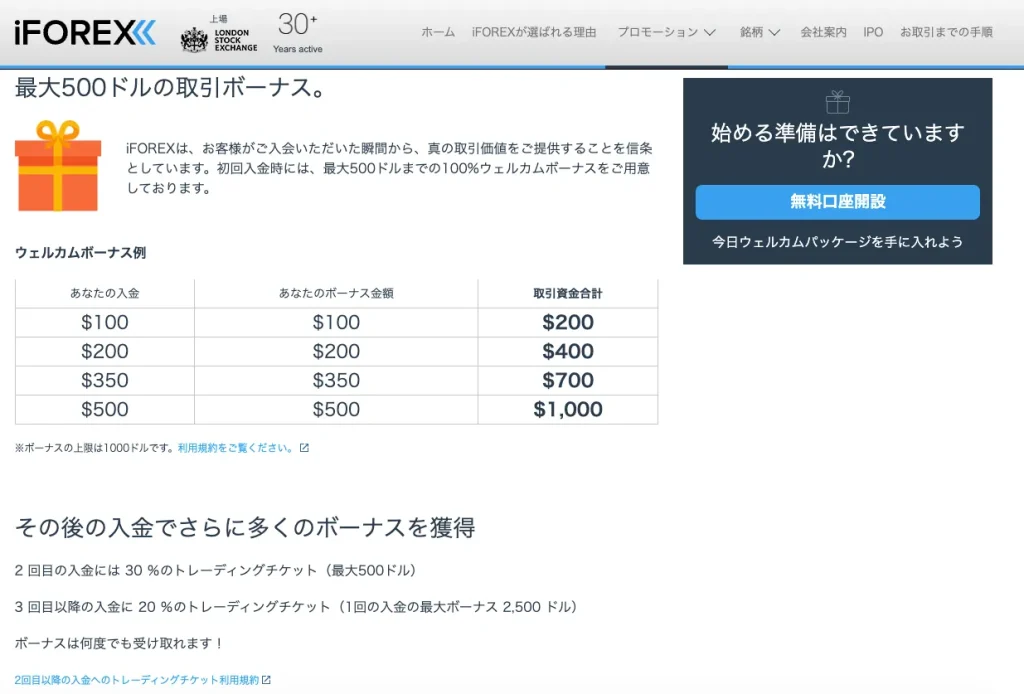Expand the プロモーション dropdown menu
The image size is (1024, 694).
667,32
